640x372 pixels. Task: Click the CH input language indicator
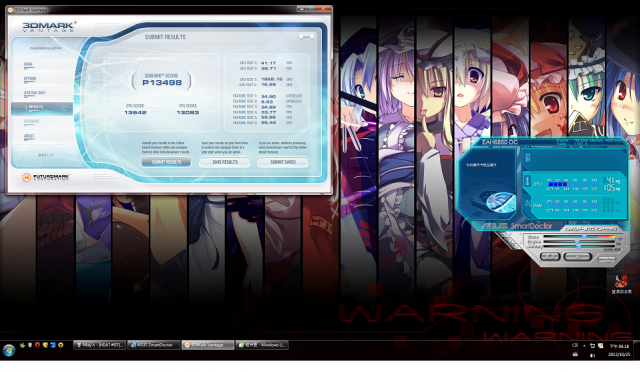(x=575, y=345)
